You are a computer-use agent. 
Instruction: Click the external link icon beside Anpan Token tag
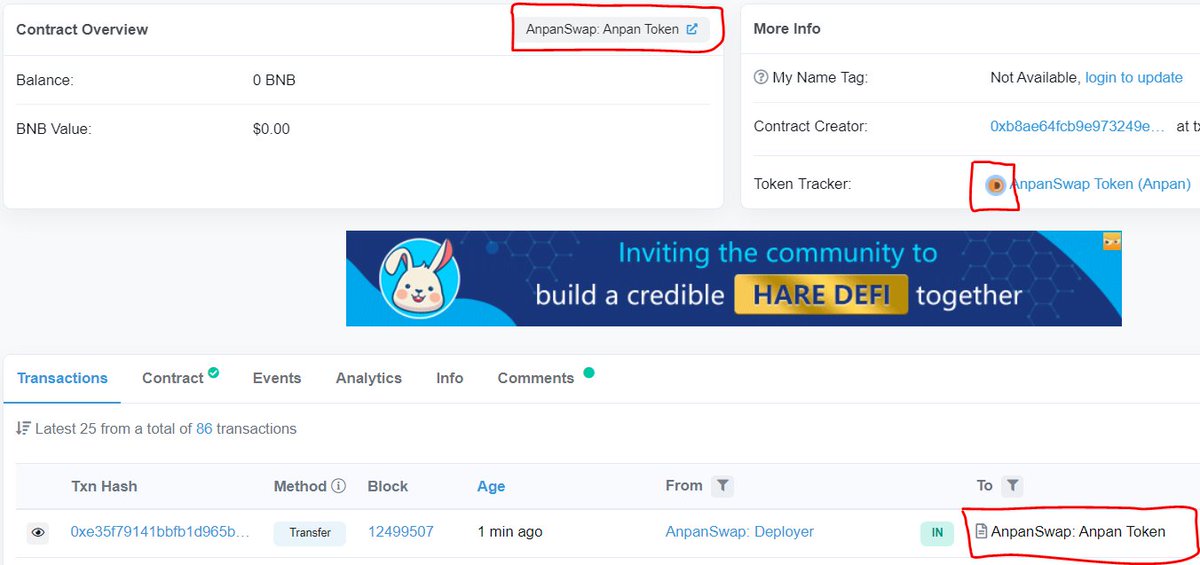(692, 30)
